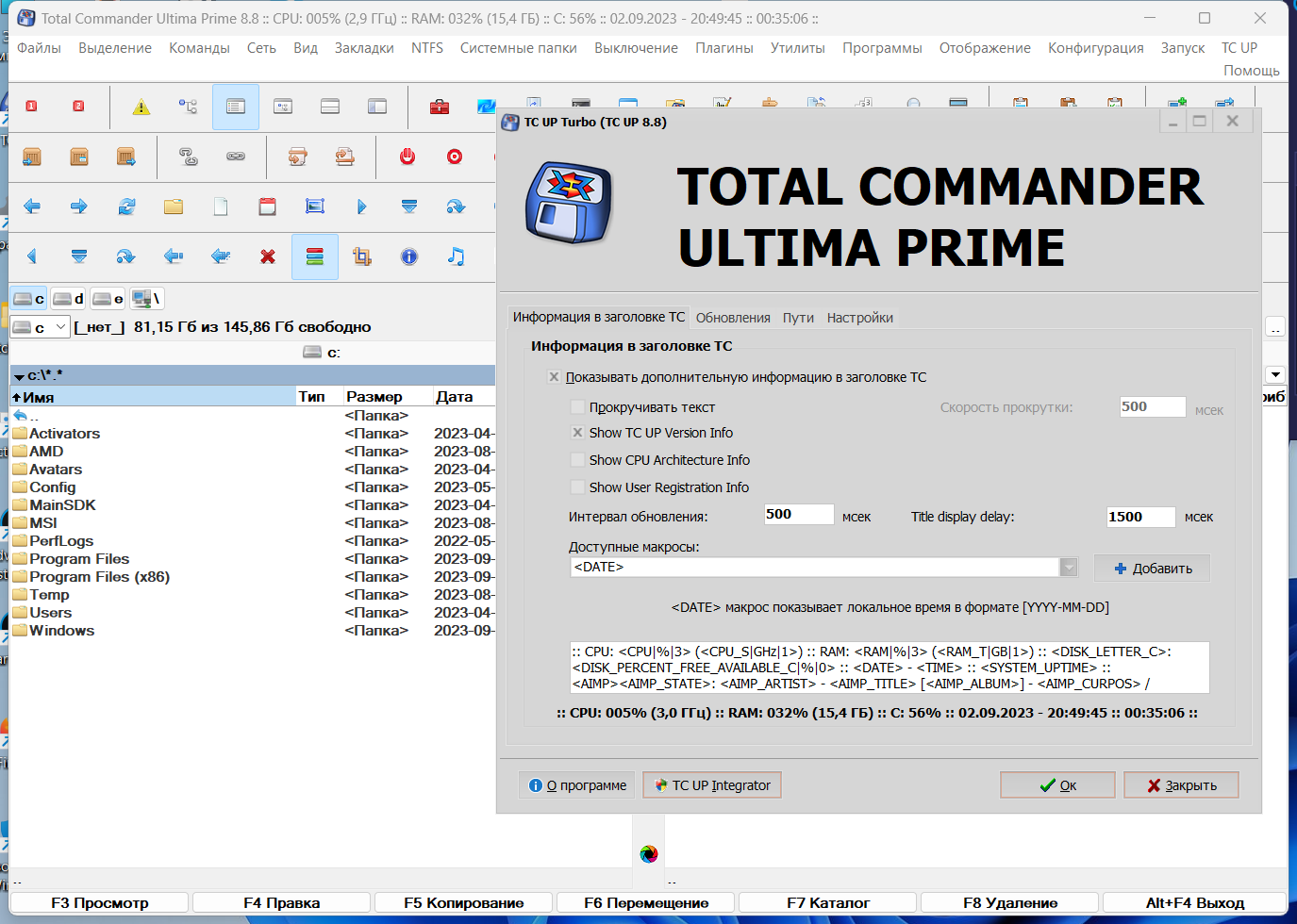Click the red X delete icon
1297x924 pixels.
(268, 256)
